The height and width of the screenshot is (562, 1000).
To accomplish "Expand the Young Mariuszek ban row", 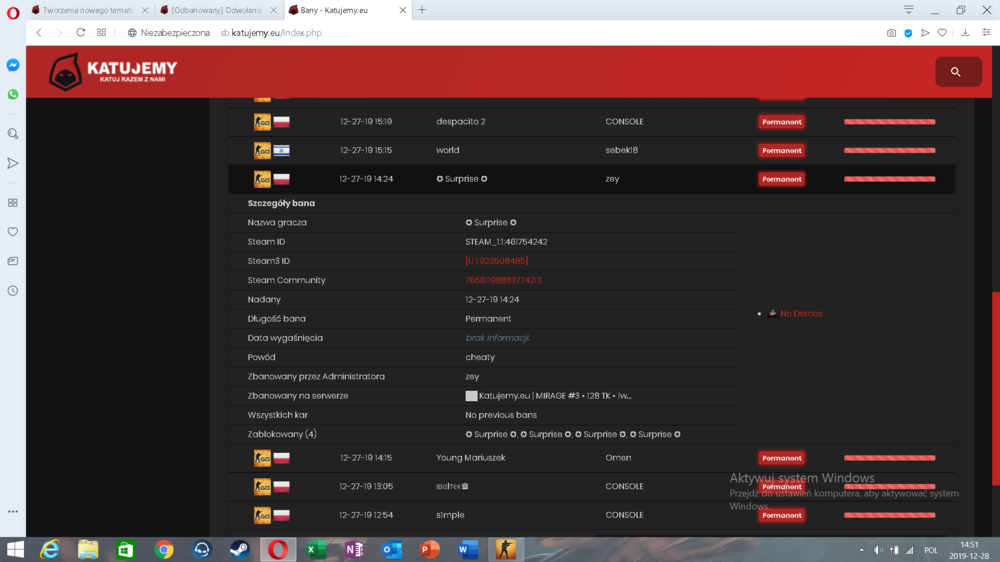I will (591, 457).
